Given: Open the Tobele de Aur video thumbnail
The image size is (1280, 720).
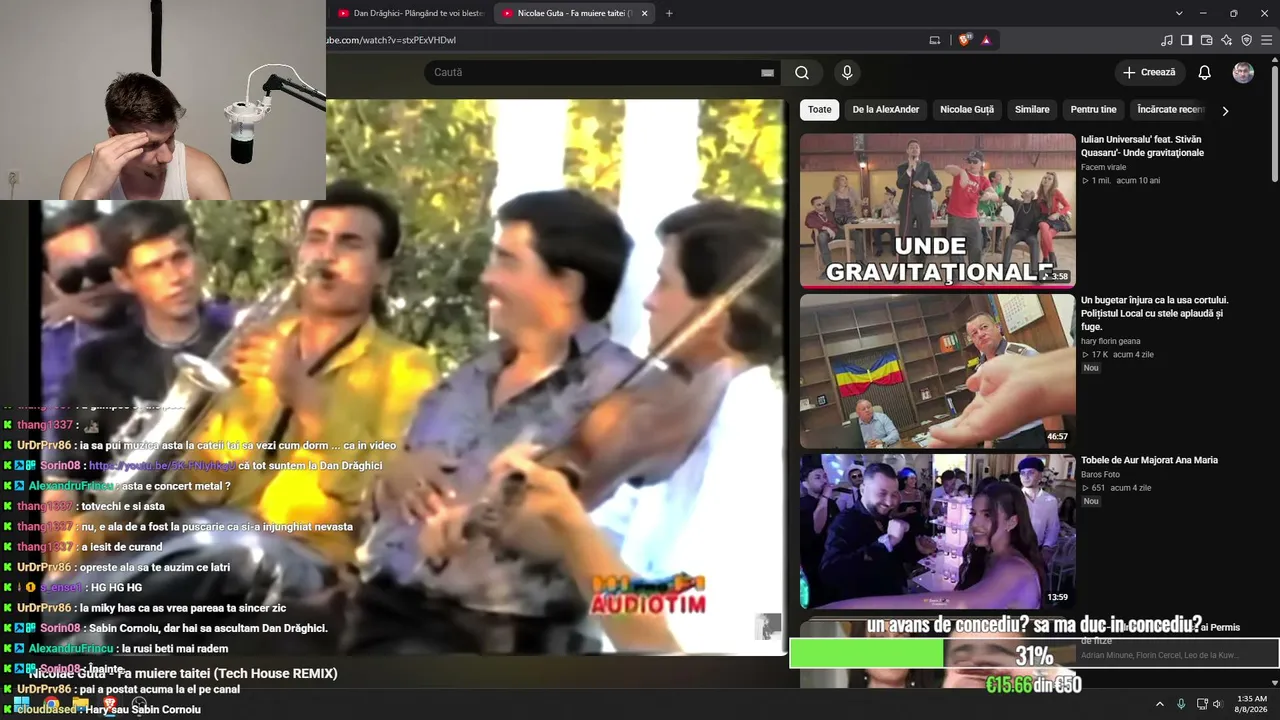Looking at the screenshot, I should [x=938, y=532].
